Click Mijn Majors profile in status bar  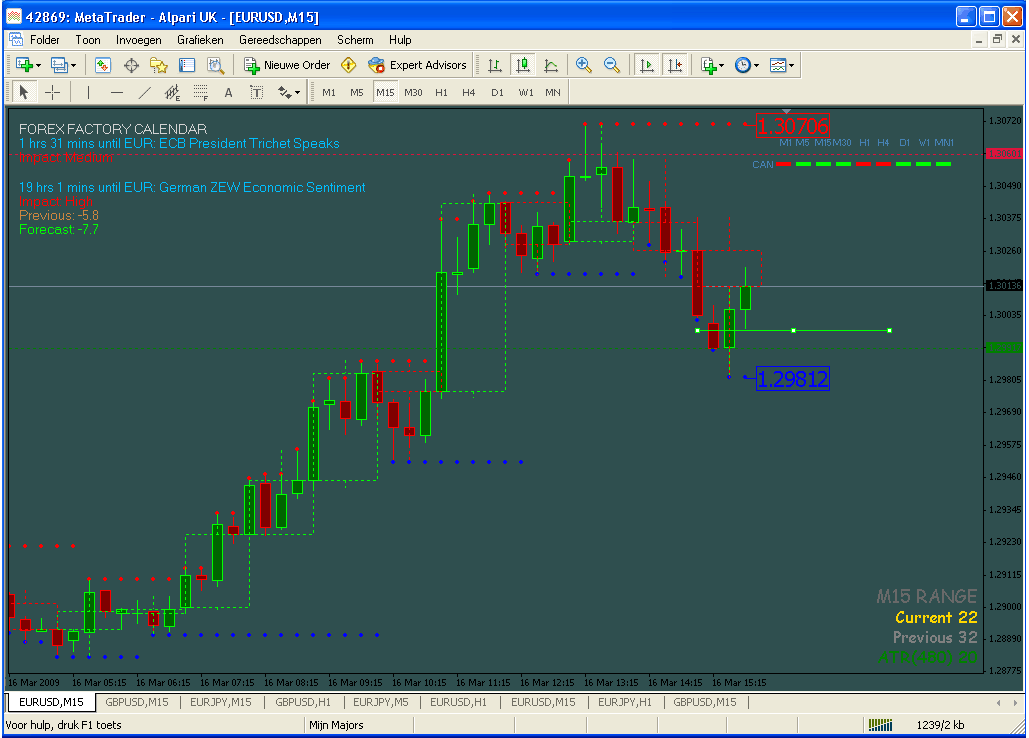[336, 725]
